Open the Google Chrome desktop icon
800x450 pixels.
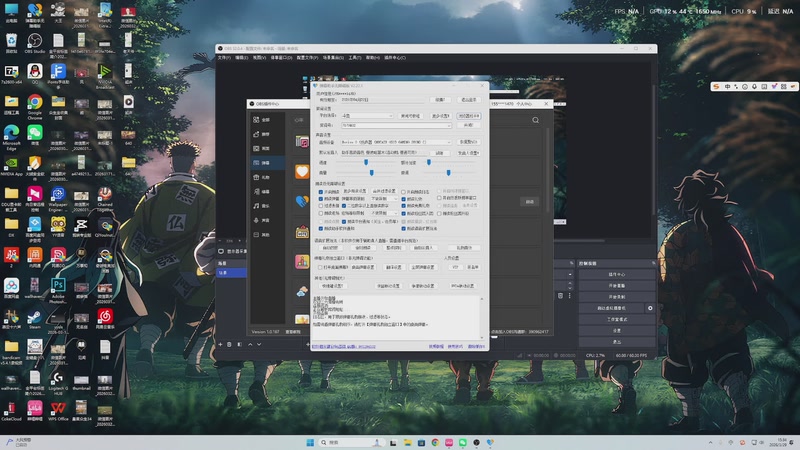[x=34, y=102]
